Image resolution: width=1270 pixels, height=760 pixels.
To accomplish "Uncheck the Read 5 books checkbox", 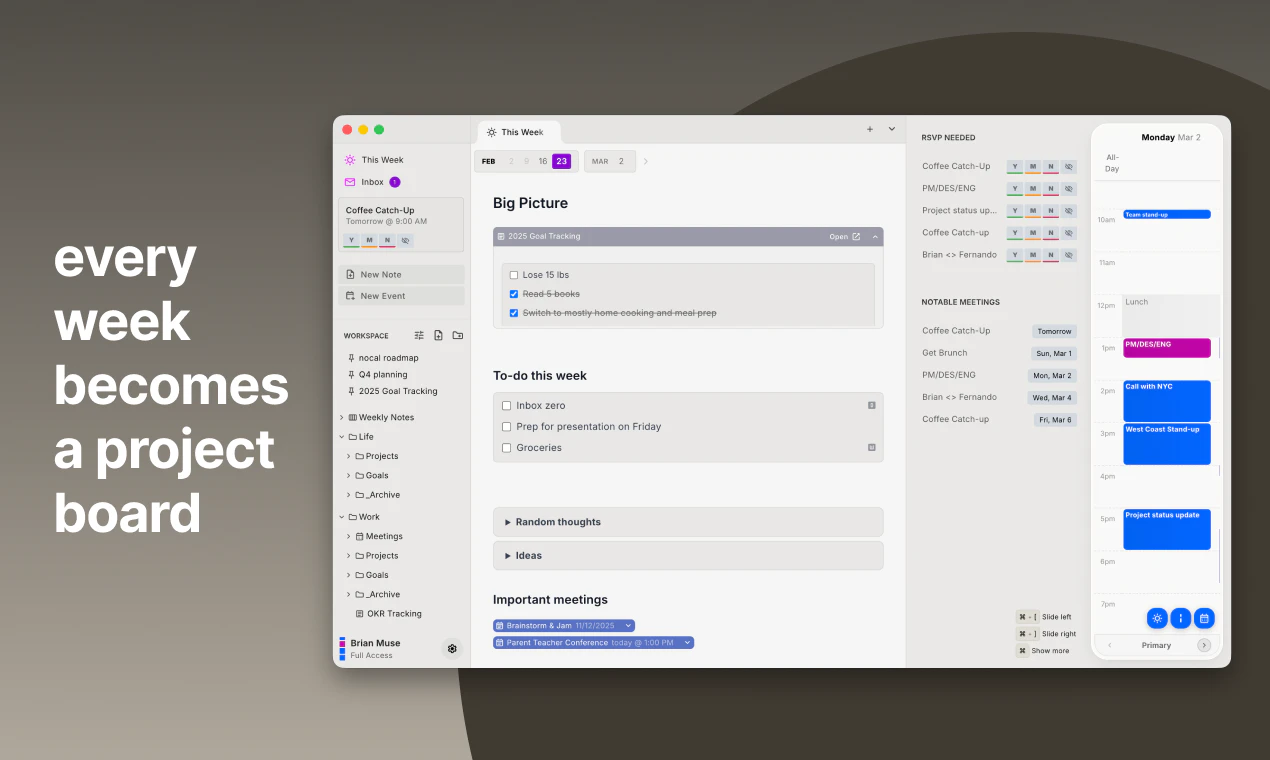I will pyautogui.click(x=514, y=294).
